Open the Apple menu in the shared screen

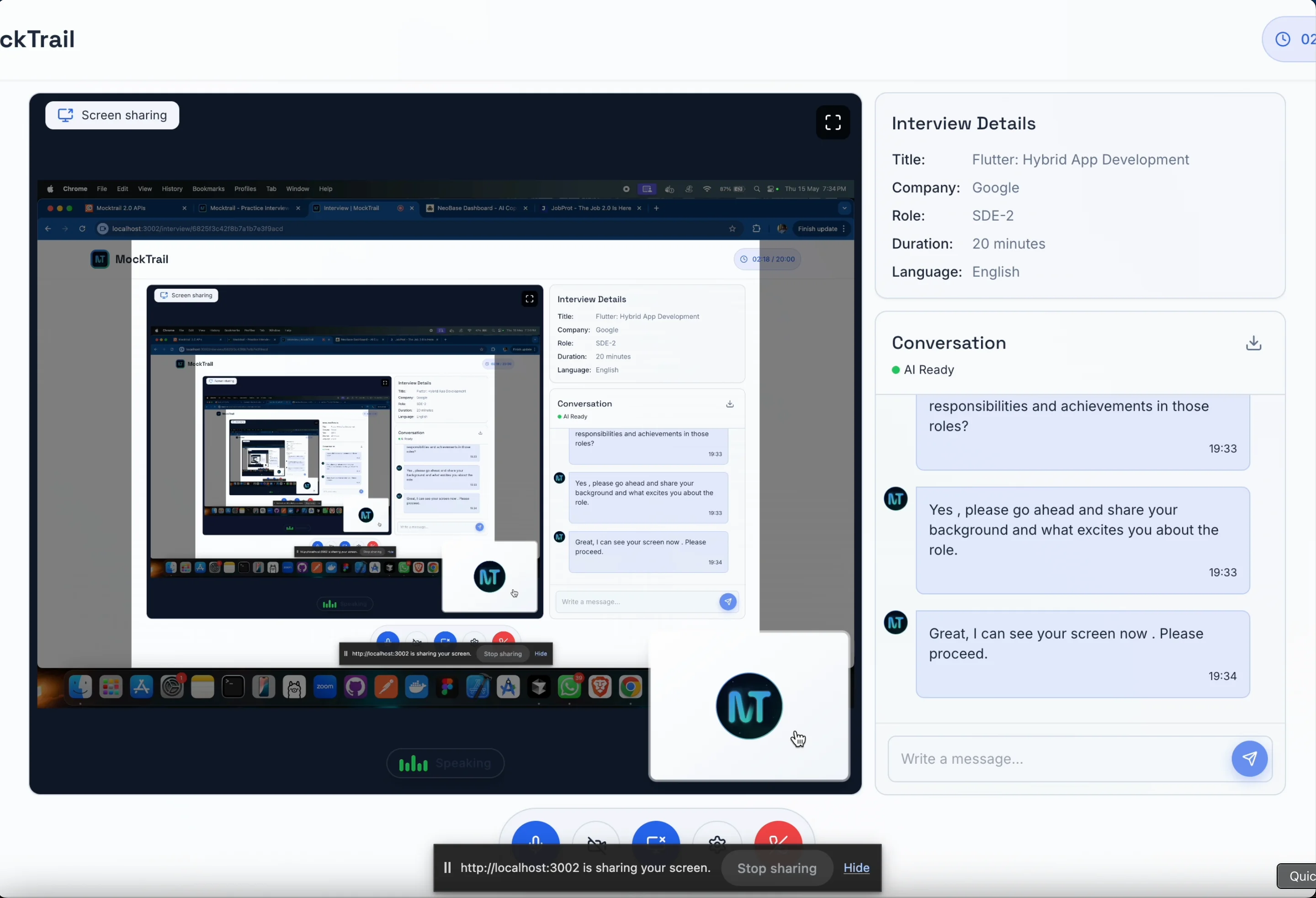pyautogui.click(x=50, y=189)
